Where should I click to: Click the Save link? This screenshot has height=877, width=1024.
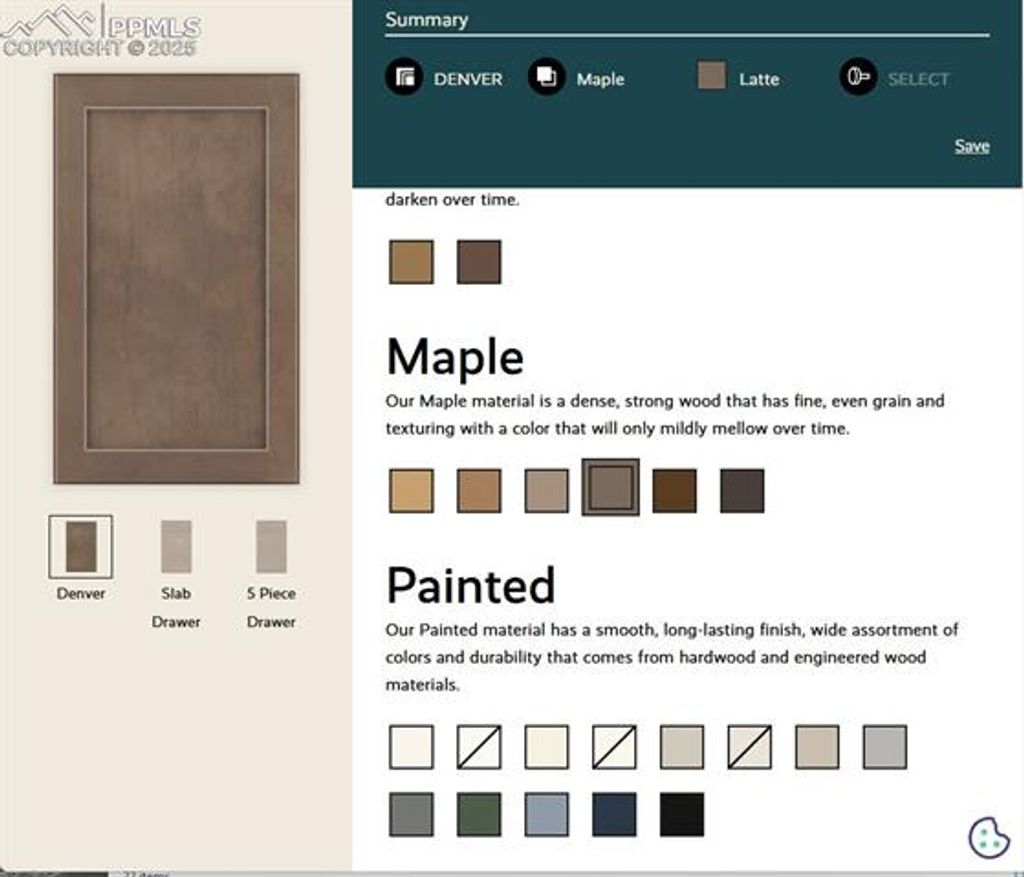[x=971, y=146]
